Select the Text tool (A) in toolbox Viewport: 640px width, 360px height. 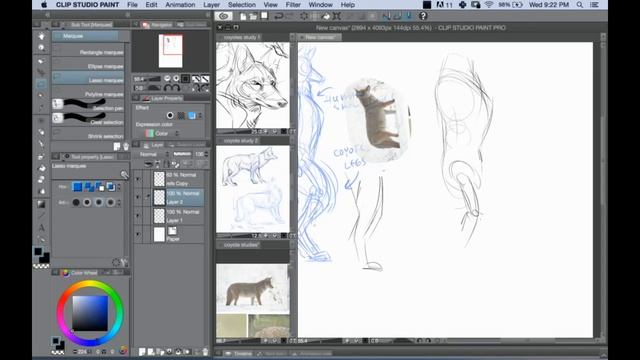click(41, 228)
